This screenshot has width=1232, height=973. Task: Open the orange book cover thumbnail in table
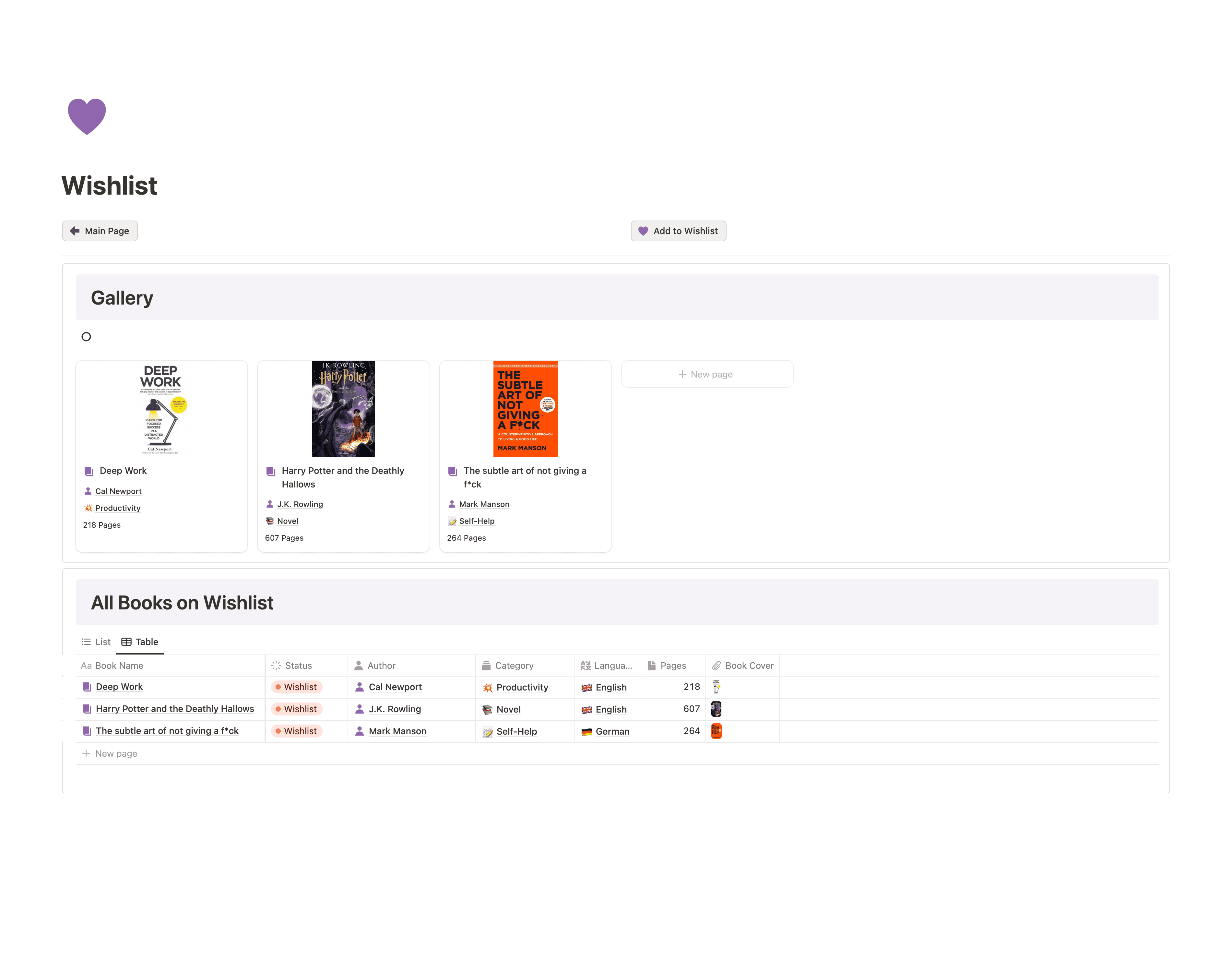coord(716,731)
